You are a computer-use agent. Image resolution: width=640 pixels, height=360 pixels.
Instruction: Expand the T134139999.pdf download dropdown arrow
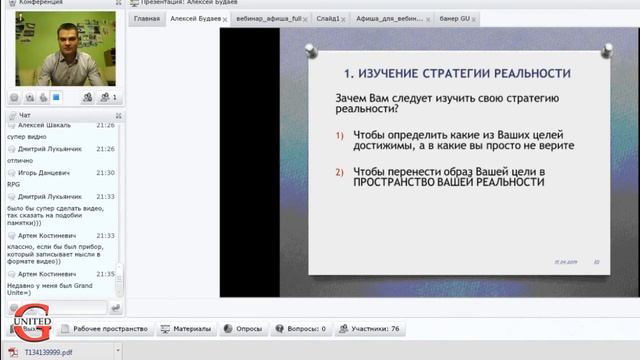[x=118, y=350]
